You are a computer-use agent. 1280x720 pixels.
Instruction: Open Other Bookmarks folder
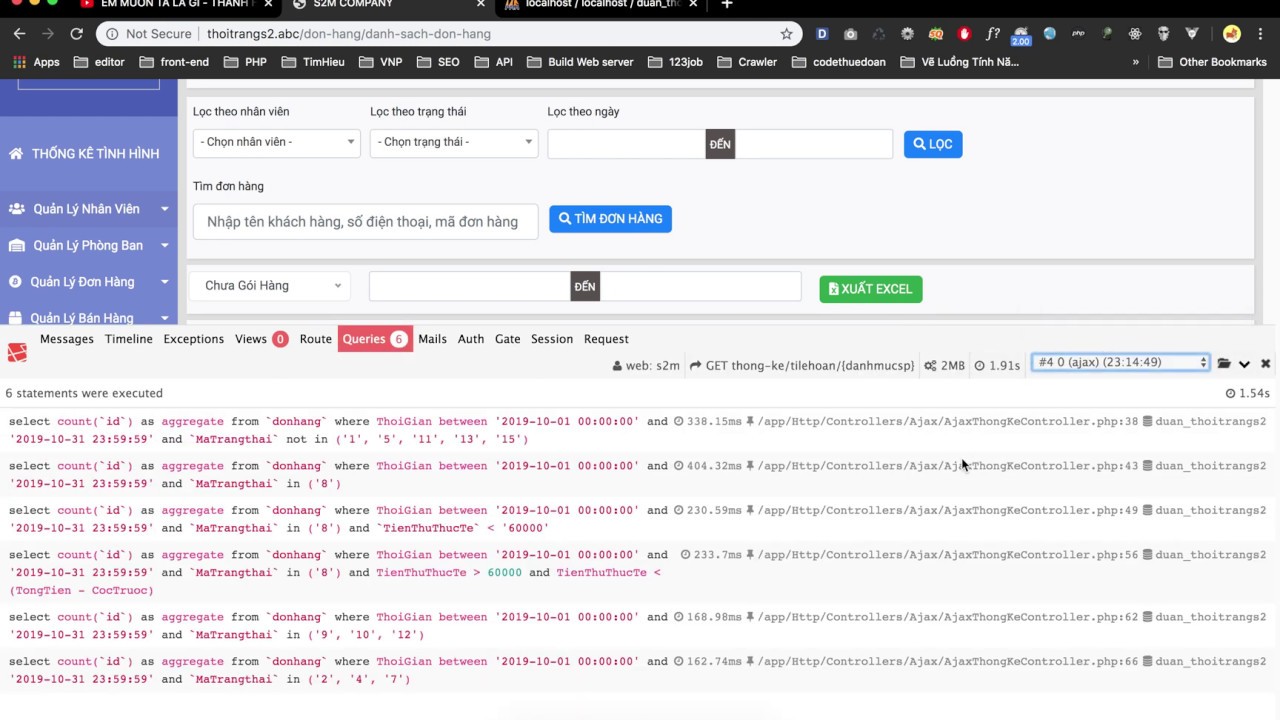tap(1212, 62)
